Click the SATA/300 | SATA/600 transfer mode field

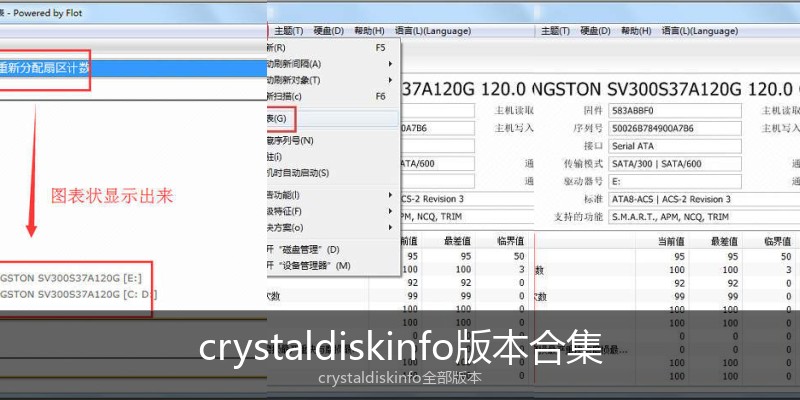coord(674,164)
